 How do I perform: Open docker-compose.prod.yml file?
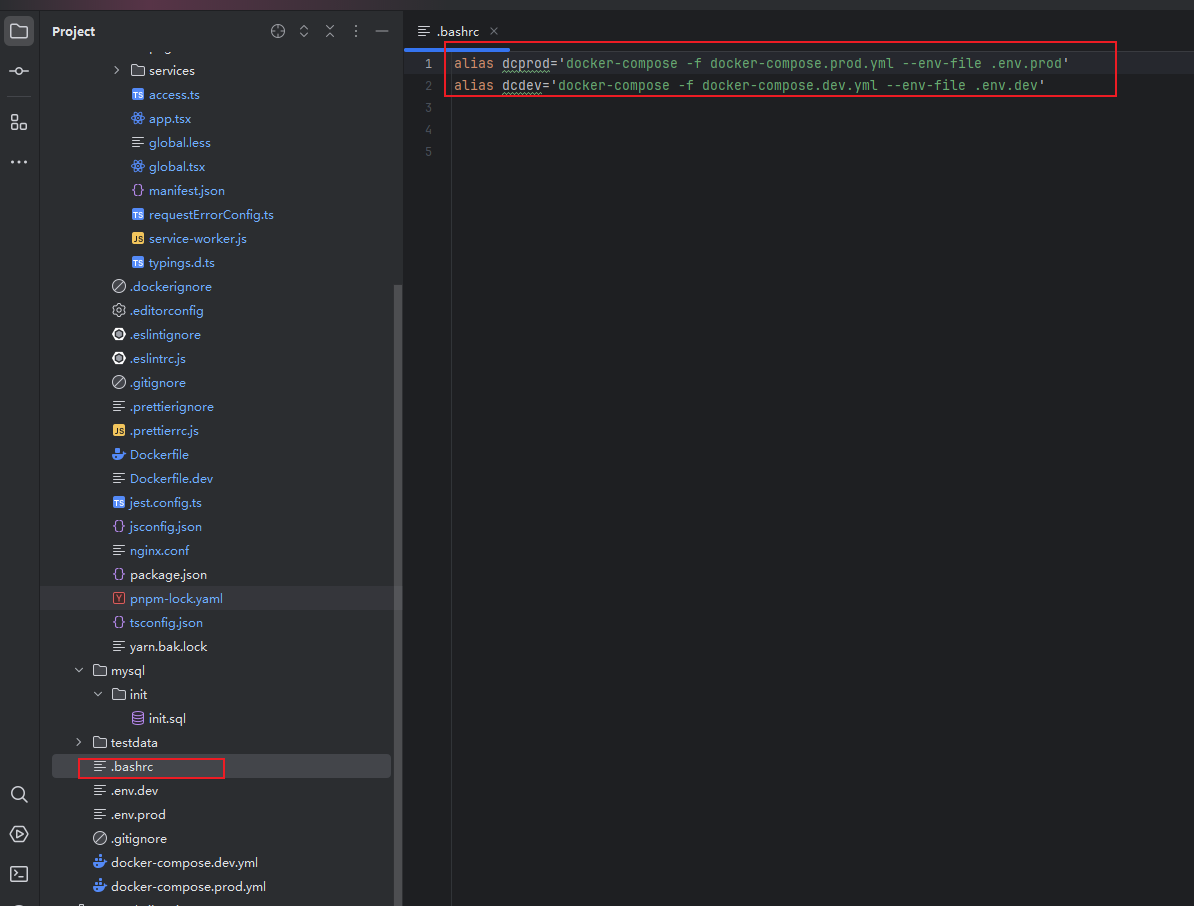pos(188,886)
